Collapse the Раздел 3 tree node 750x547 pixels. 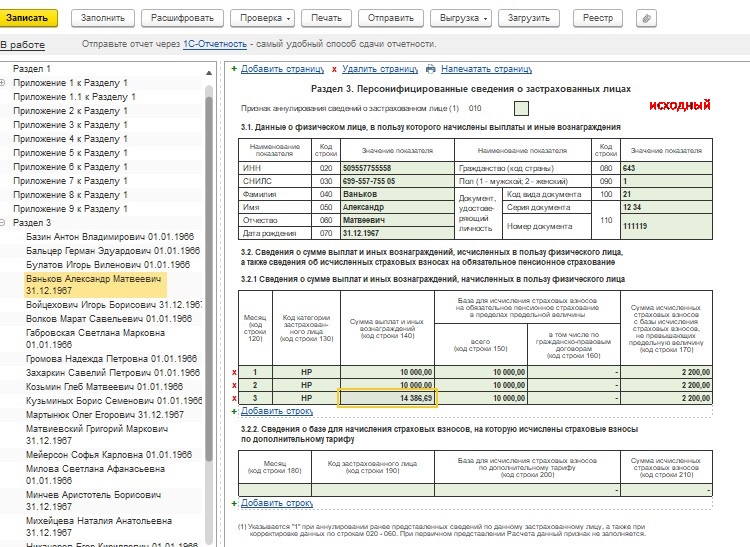click(3, 223)
